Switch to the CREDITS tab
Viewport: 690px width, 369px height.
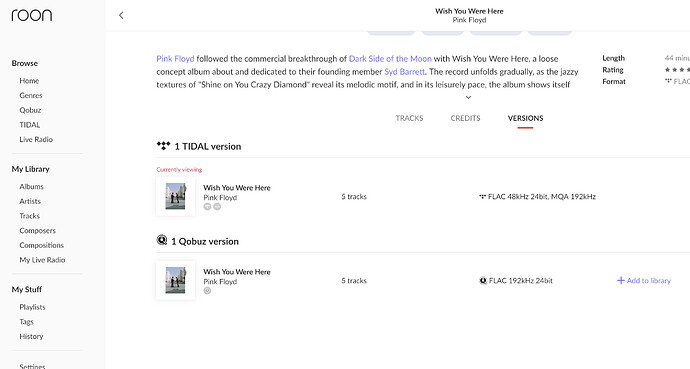465,118
